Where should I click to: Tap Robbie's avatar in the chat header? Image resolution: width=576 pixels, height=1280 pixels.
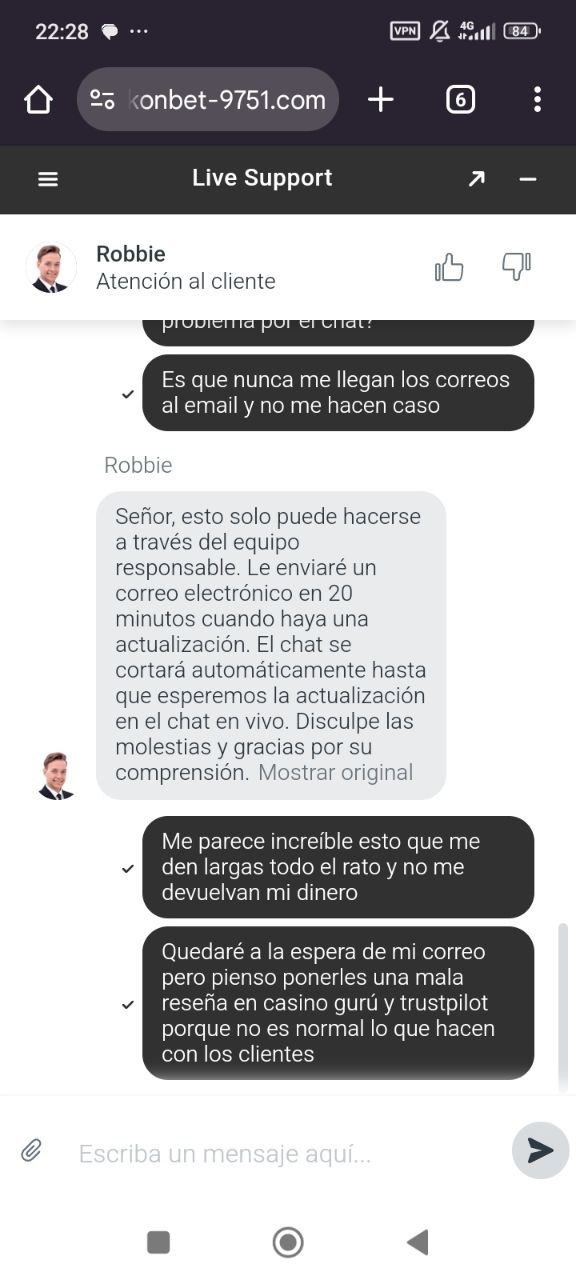[51, 267]
